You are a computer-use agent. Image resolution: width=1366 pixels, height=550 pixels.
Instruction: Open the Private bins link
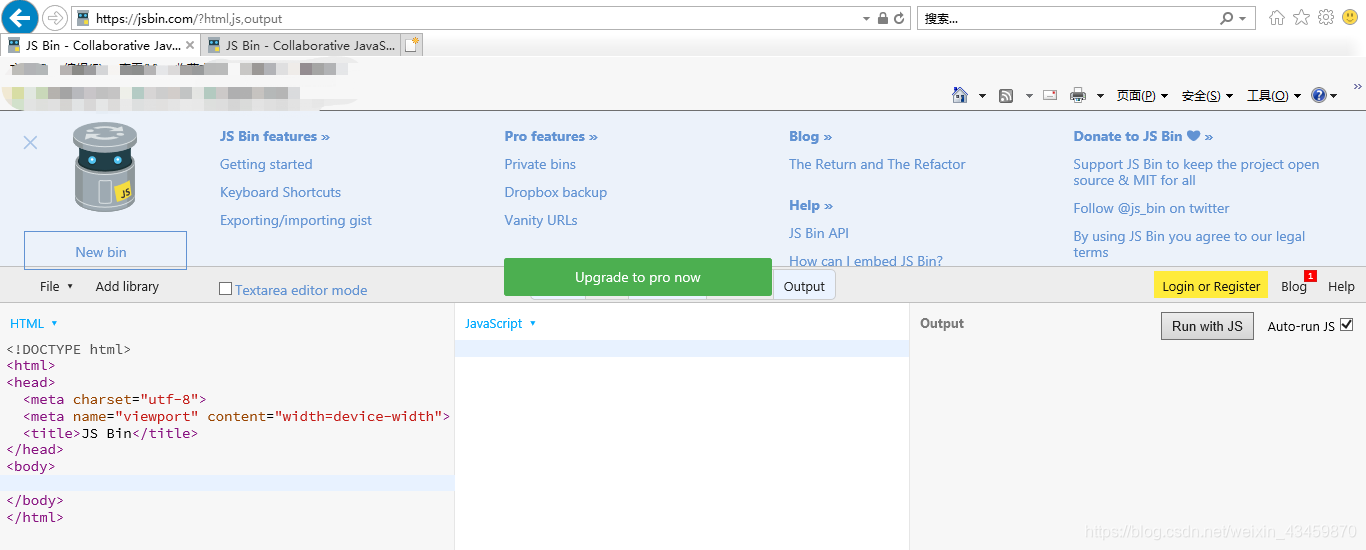(540, 164)
